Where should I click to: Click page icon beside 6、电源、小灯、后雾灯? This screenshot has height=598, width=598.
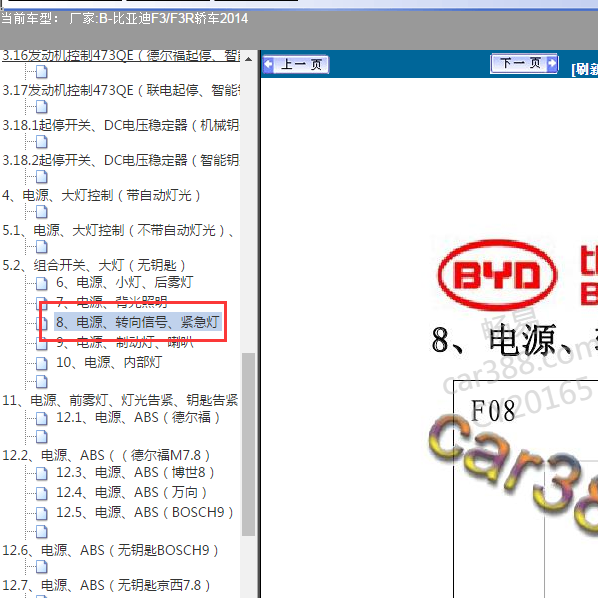pyautogui.click(x=42, y=283)
